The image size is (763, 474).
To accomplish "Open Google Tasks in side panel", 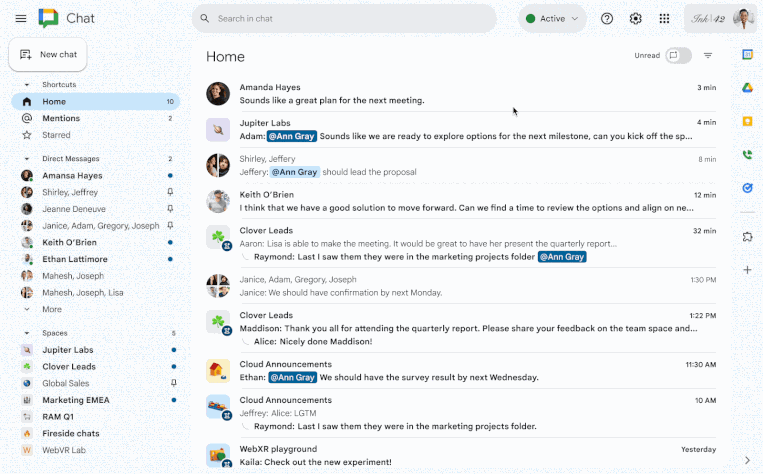I will [x=747, y=188].
